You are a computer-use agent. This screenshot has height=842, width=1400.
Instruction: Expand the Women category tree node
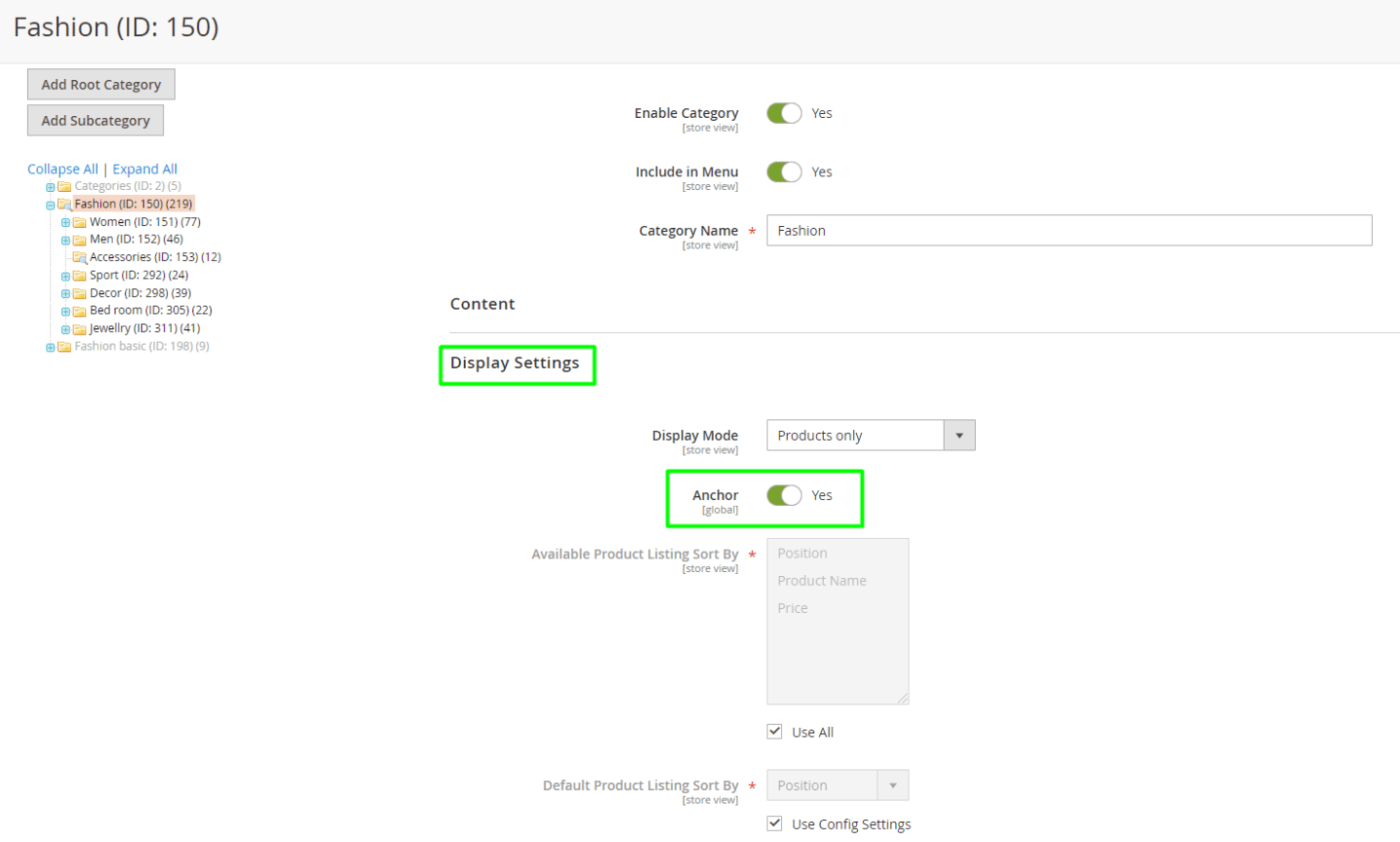pos(65,223)
